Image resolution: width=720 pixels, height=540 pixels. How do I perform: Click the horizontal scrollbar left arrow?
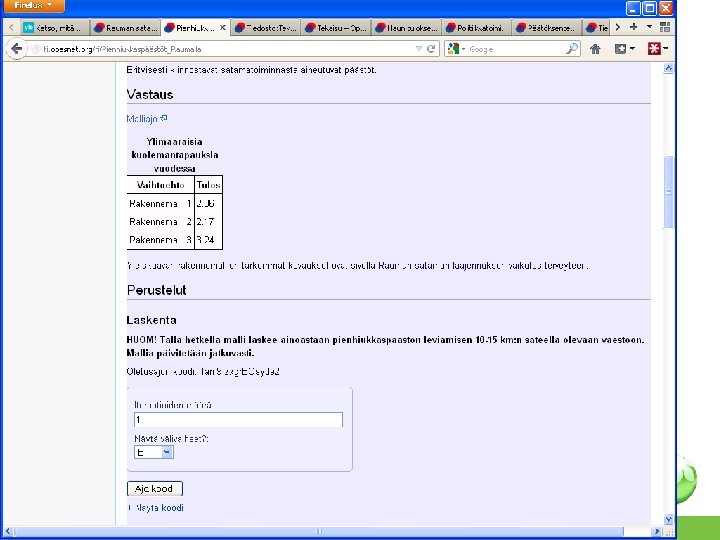click(x=8, y=531)
